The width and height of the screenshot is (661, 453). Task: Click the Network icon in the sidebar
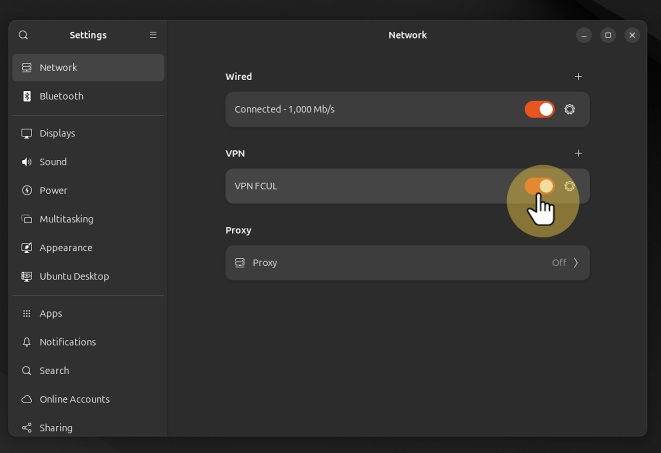(x=27, y=67)
